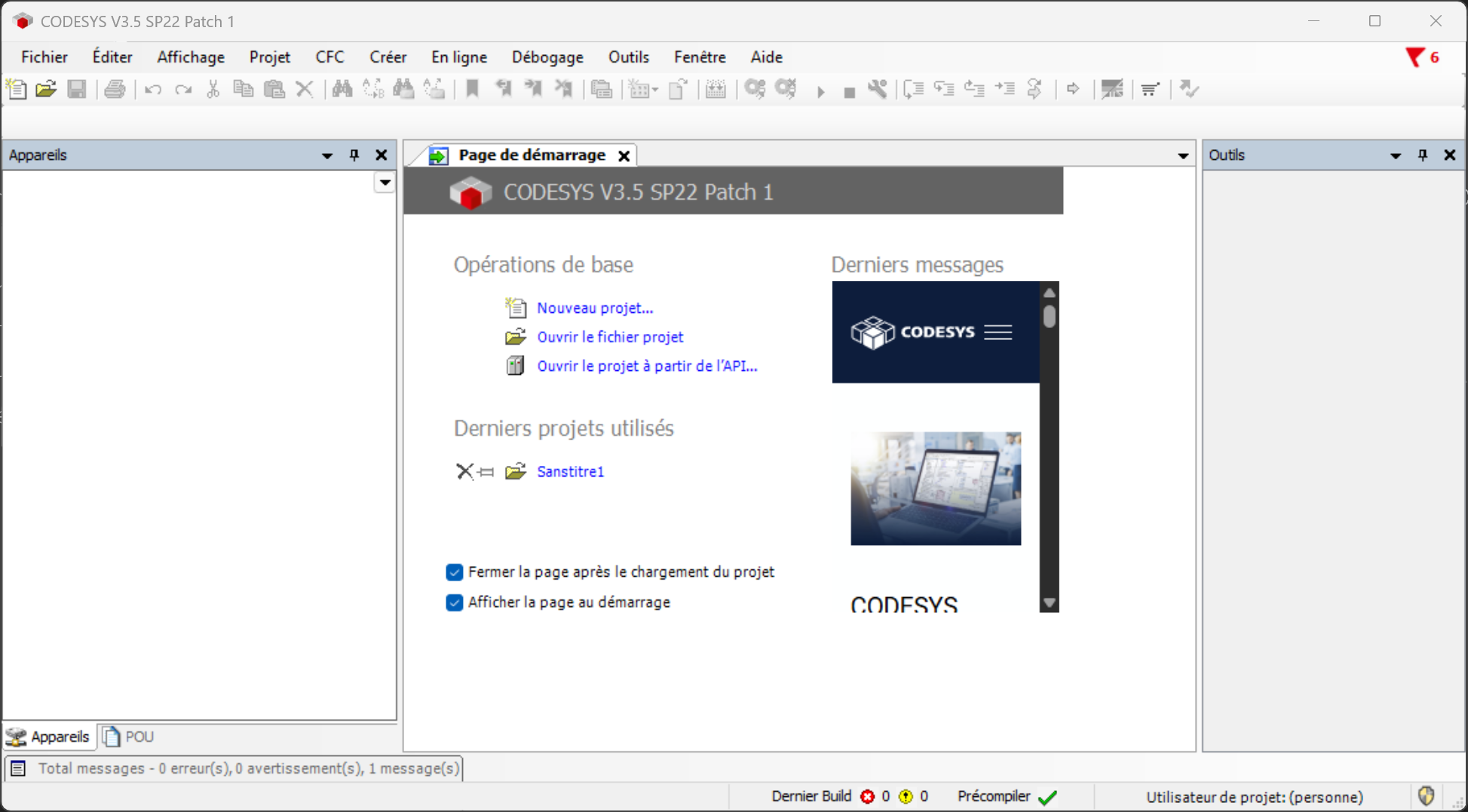Screen dimensions: 1468x812
Task: Open the Appareils panel dropdown arrow
Action: tap(327, 155)
